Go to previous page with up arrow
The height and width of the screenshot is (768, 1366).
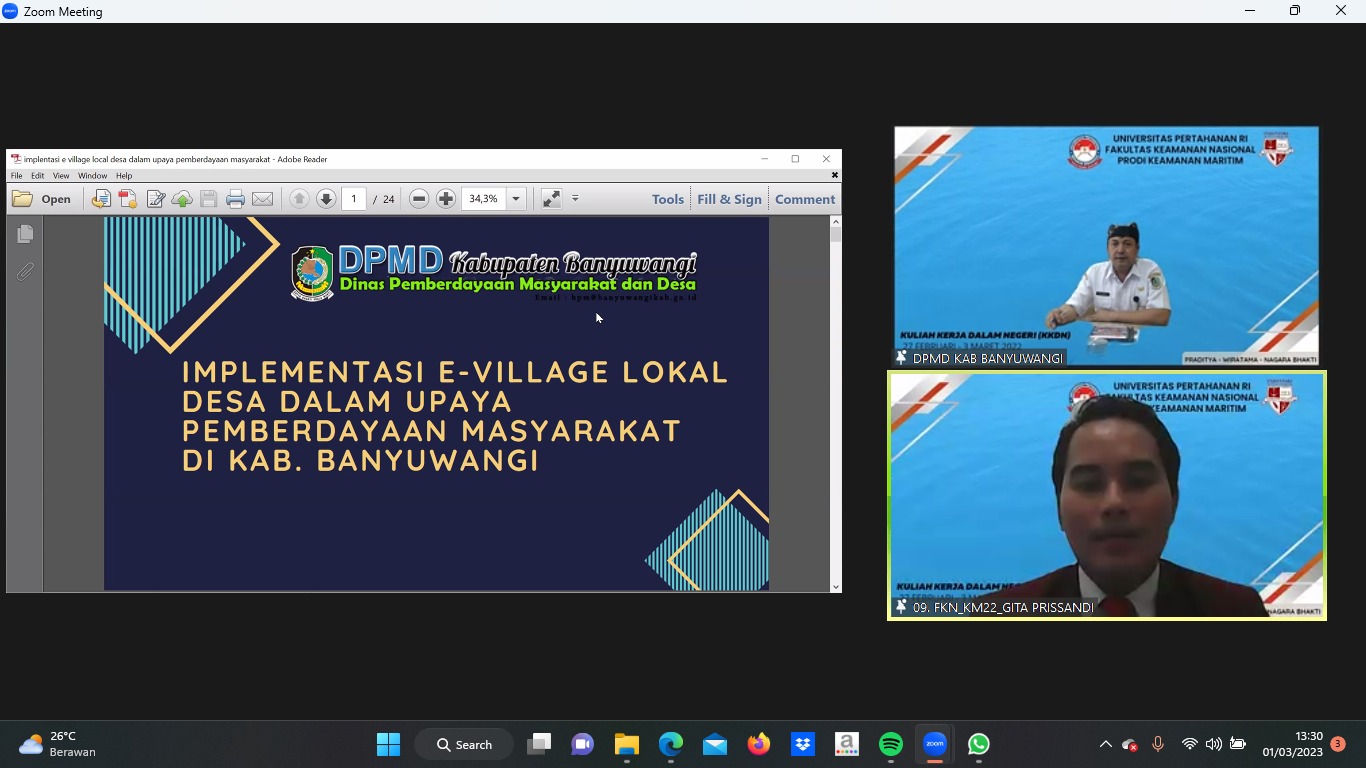point(299,199)
